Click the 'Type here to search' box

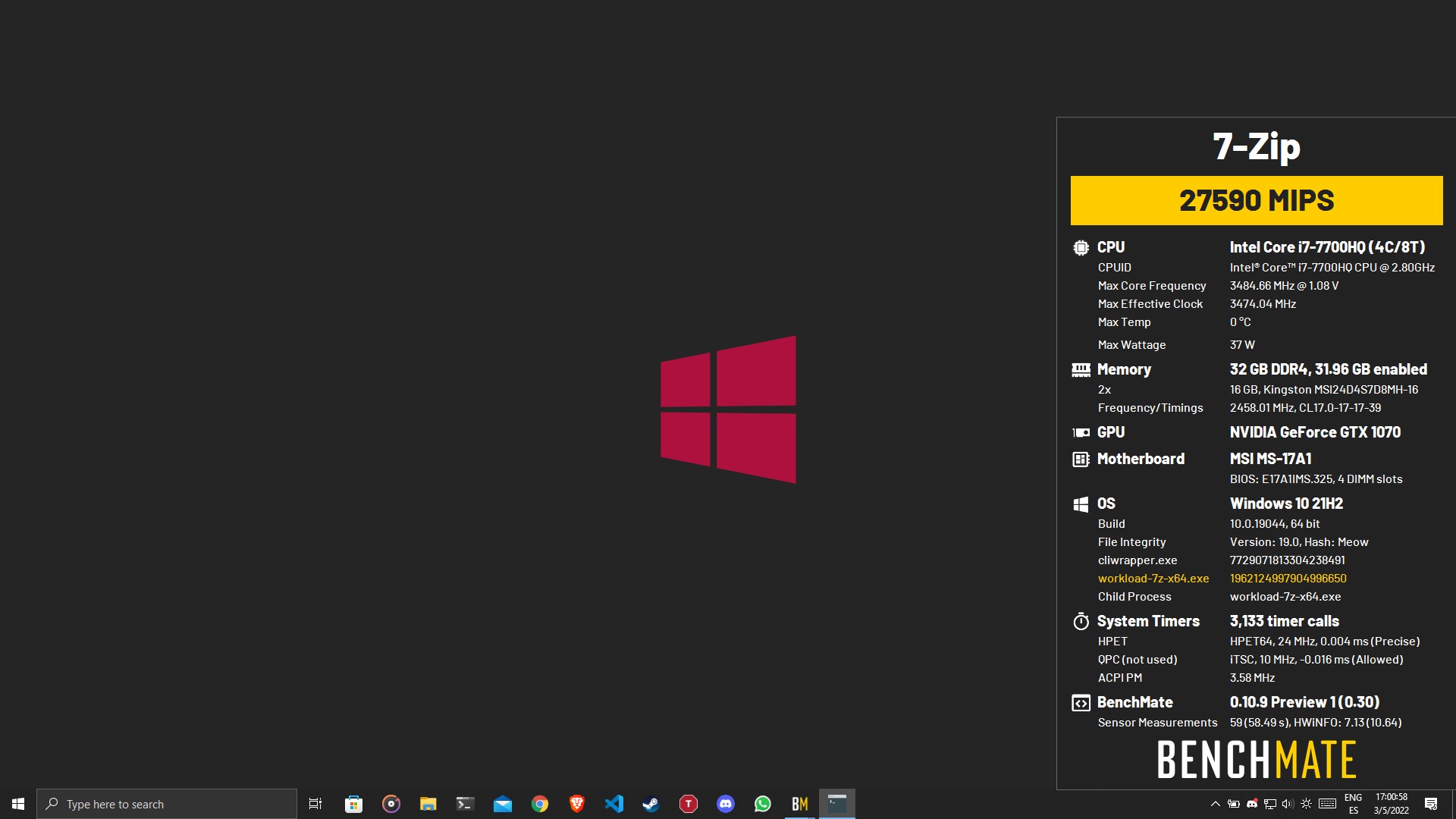[x=167, y=804]
